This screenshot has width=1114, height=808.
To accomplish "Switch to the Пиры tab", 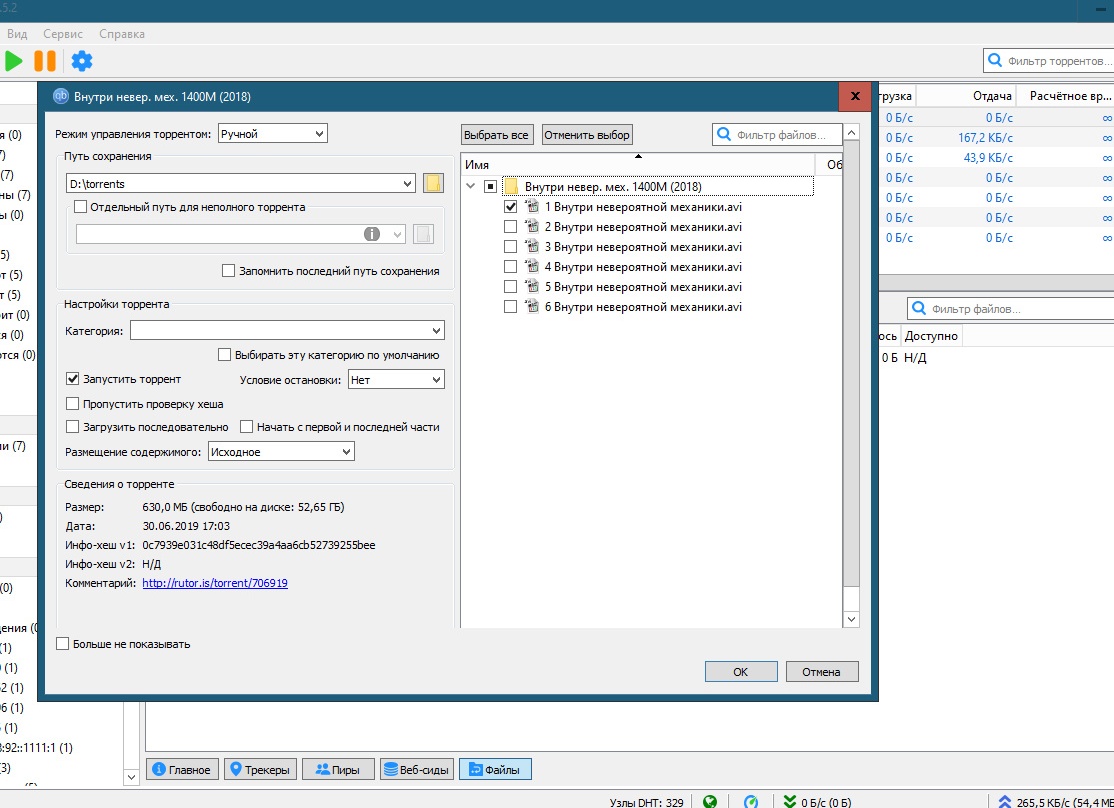I will 338,770.
